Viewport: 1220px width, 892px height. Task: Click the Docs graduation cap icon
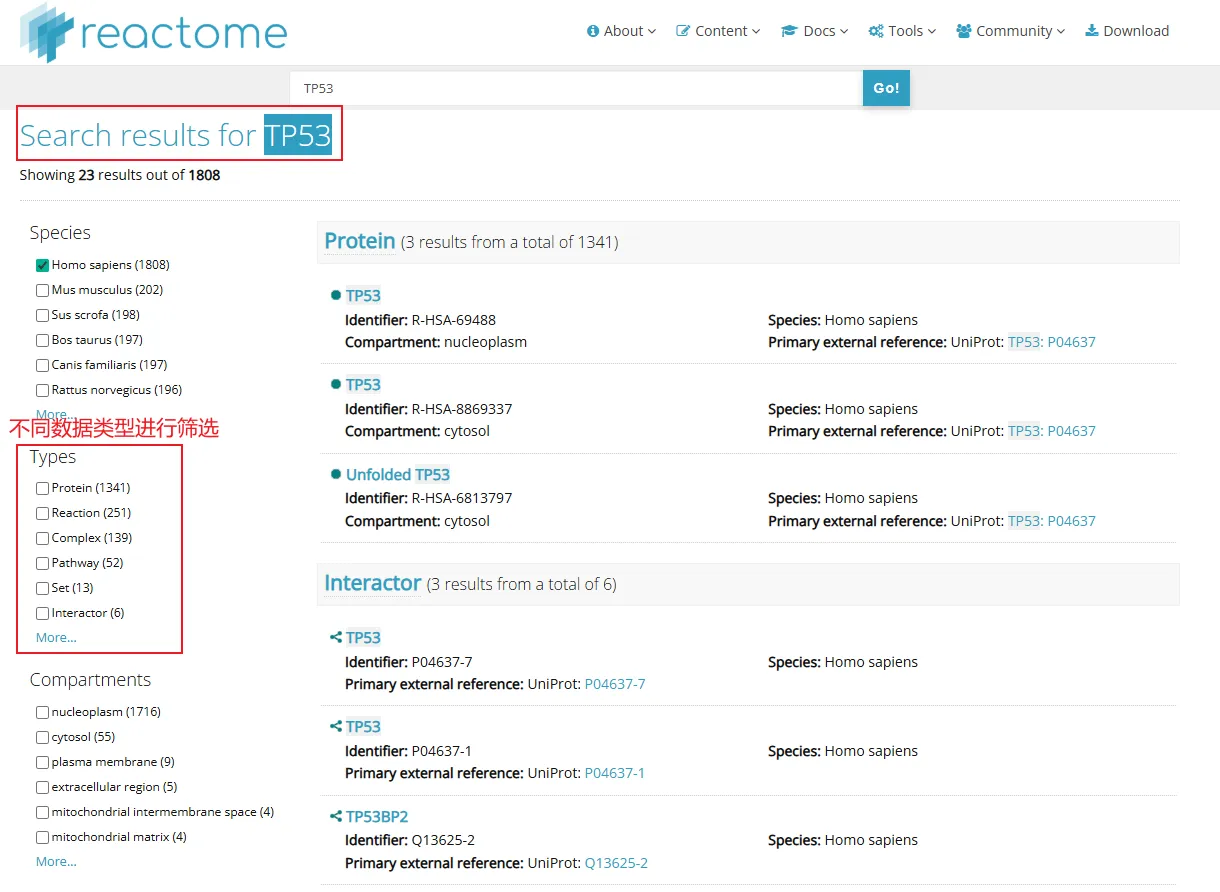click(x=789, y=31)
